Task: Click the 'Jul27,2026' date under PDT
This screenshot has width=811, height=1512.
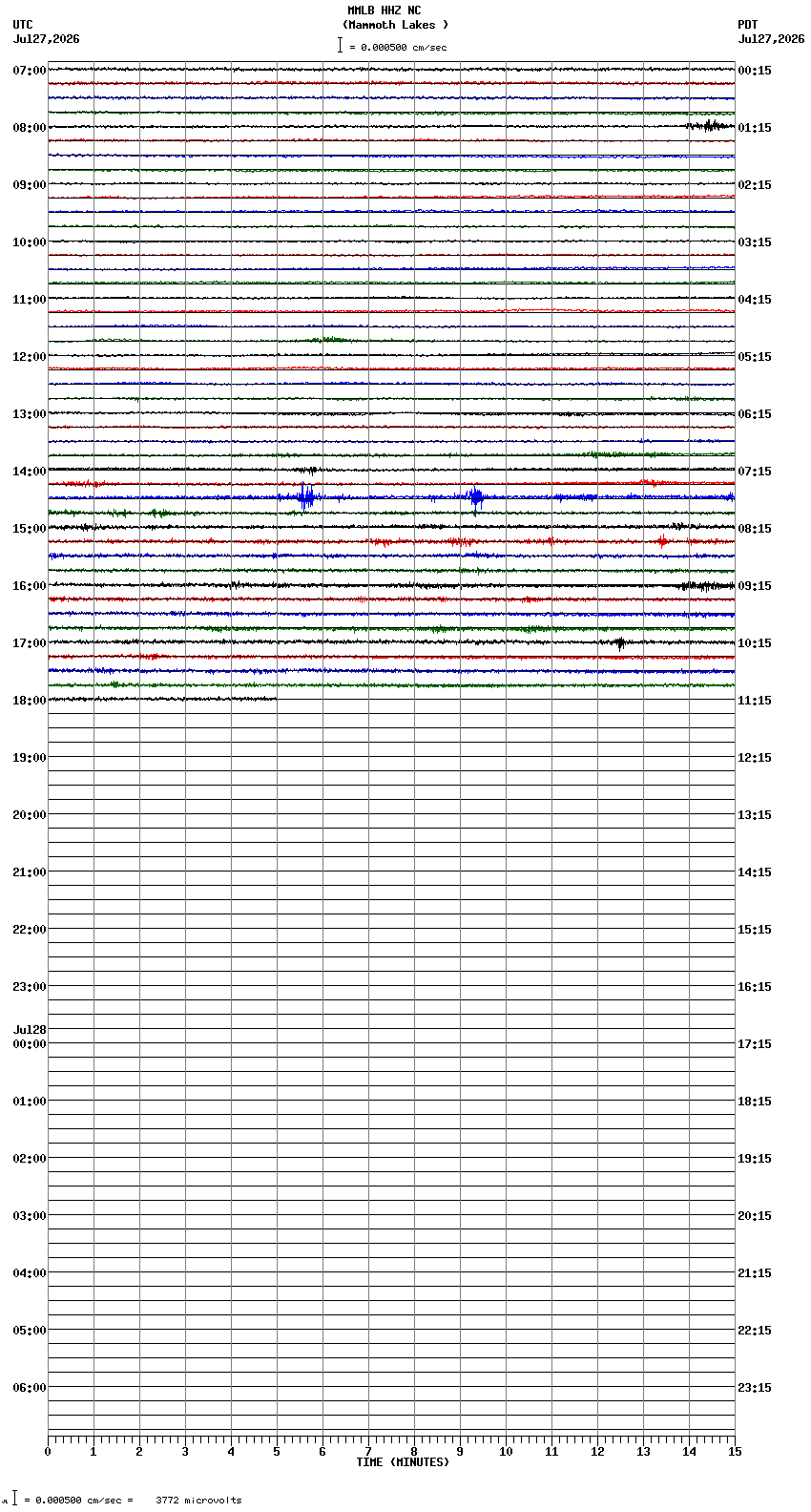Action: coord(771,39)
